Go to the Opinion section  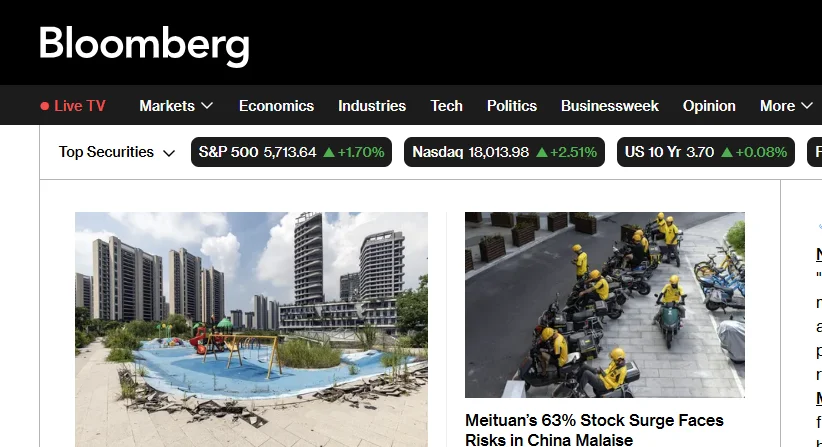pos(709,106)
